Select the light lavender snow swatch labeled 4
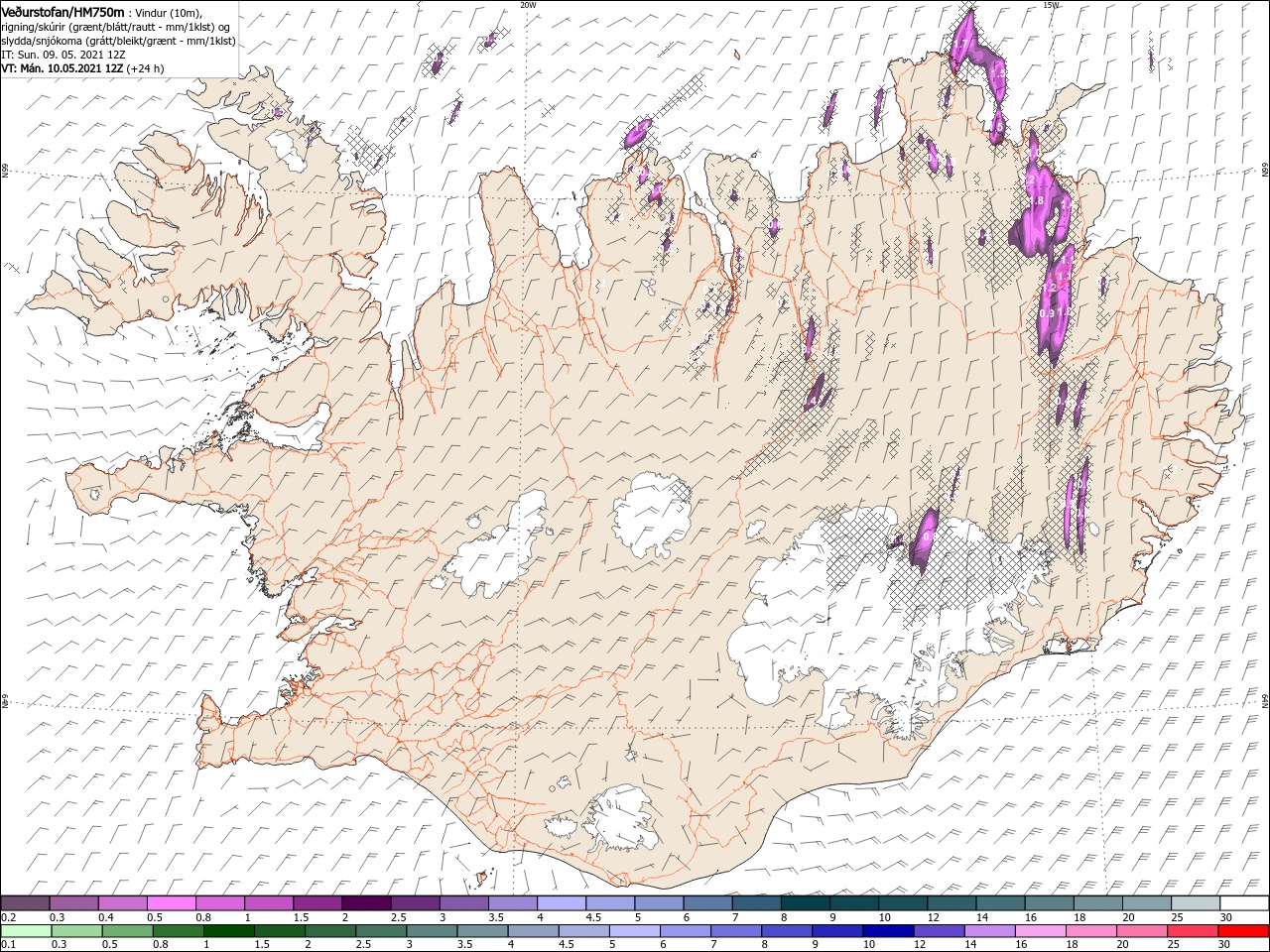This screenshot has height=952, width=1270. 561,903
